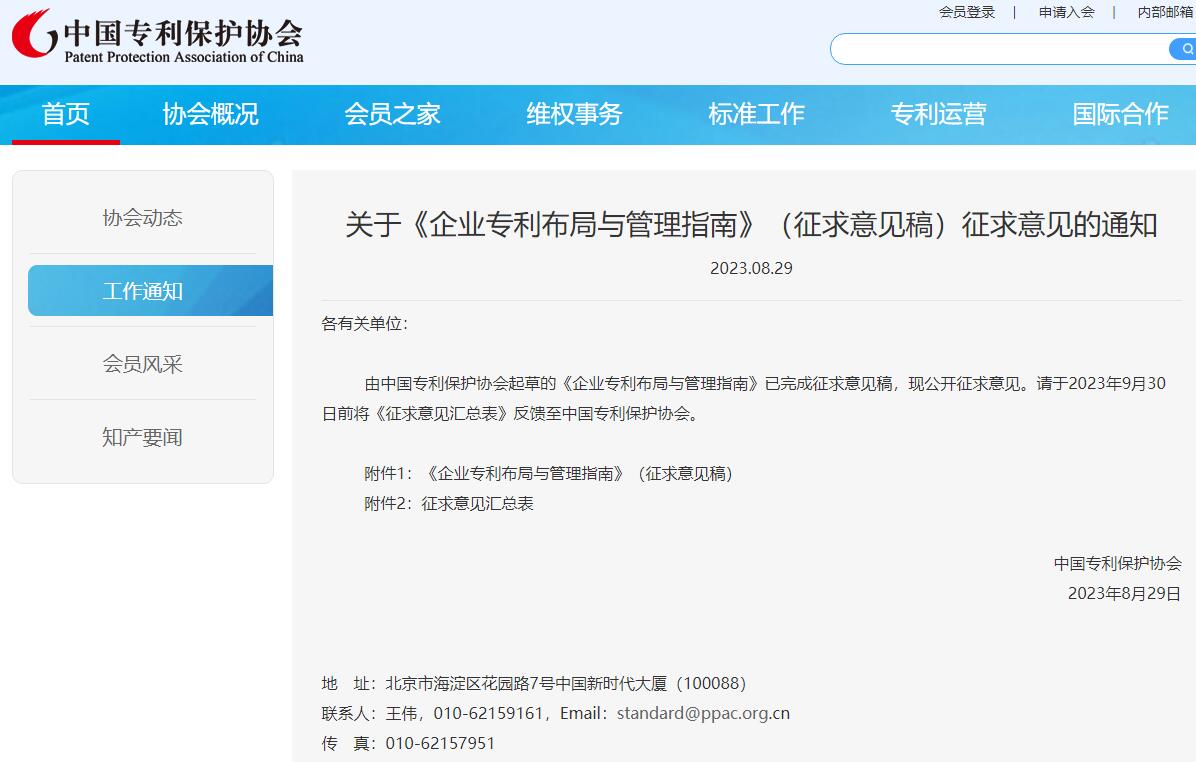Switch to 知产要闻 sidebar section

(x=142, y=437)
